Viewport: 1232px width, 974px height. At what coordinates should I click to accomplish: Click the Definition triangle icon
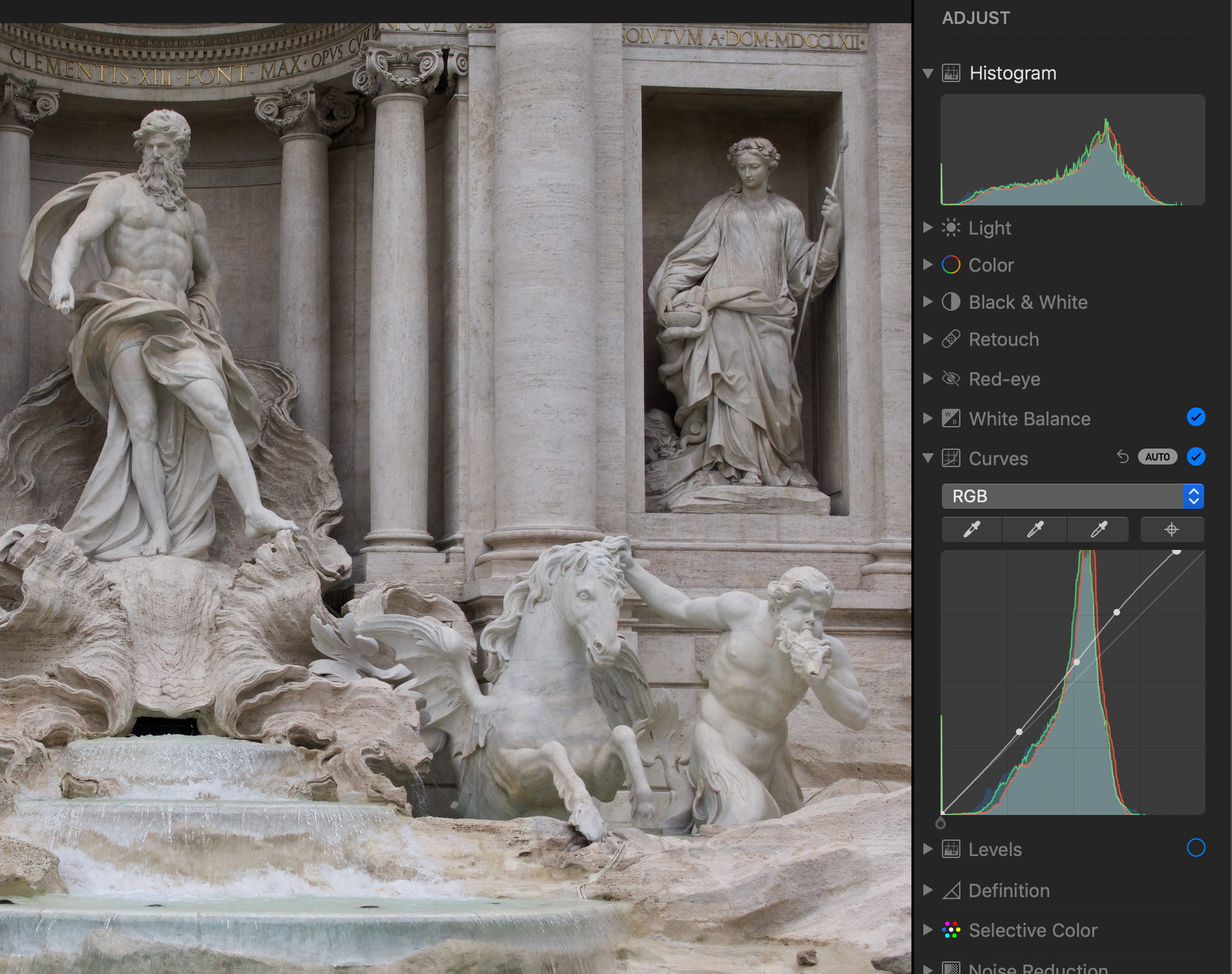point(951,891)
